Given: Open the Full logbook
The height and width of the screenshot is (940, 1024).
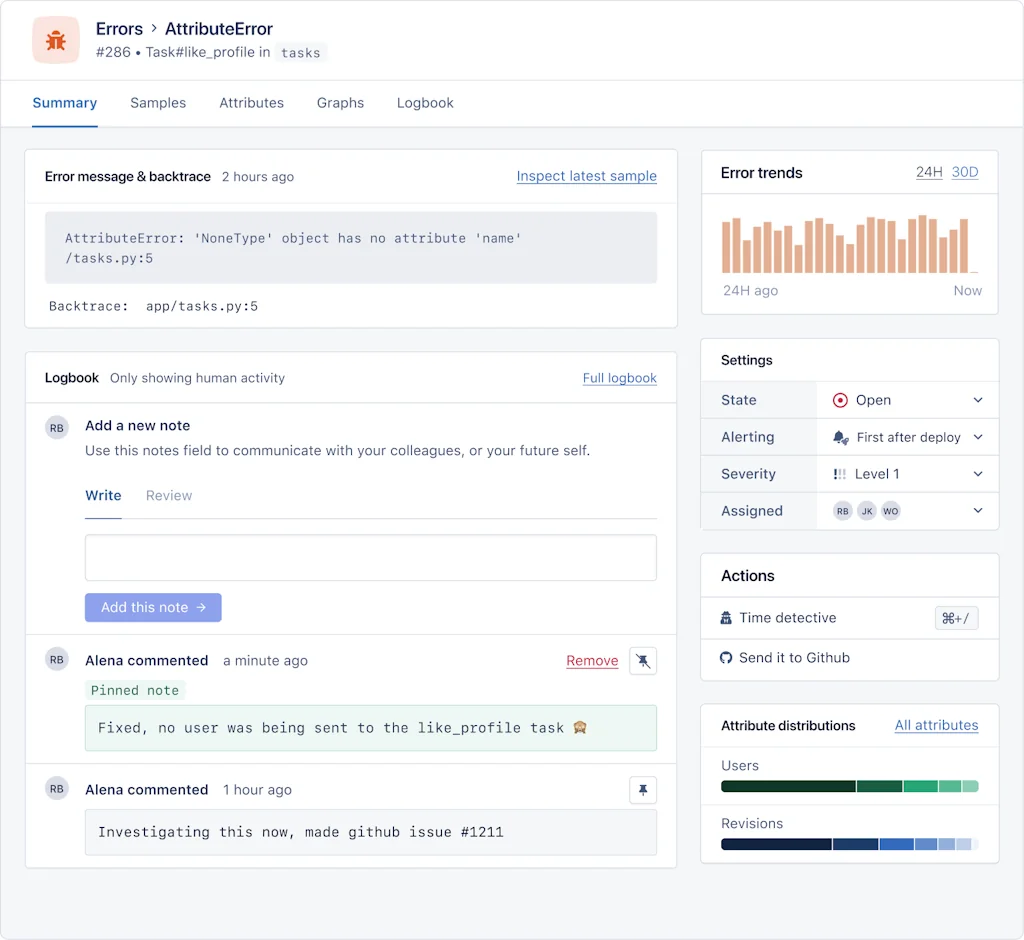Looking at the screenshot, I should point(620,378).
